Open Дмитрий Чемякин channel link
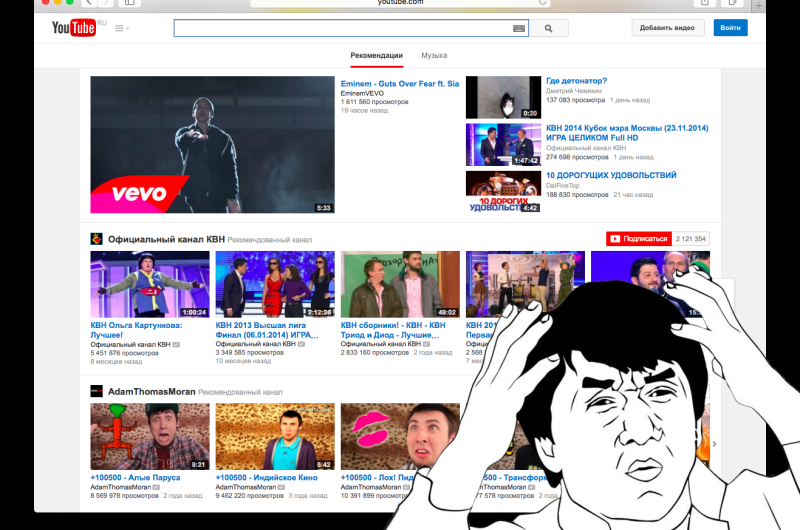The width and height of the screenshot is (800, 530). (574, 91)
